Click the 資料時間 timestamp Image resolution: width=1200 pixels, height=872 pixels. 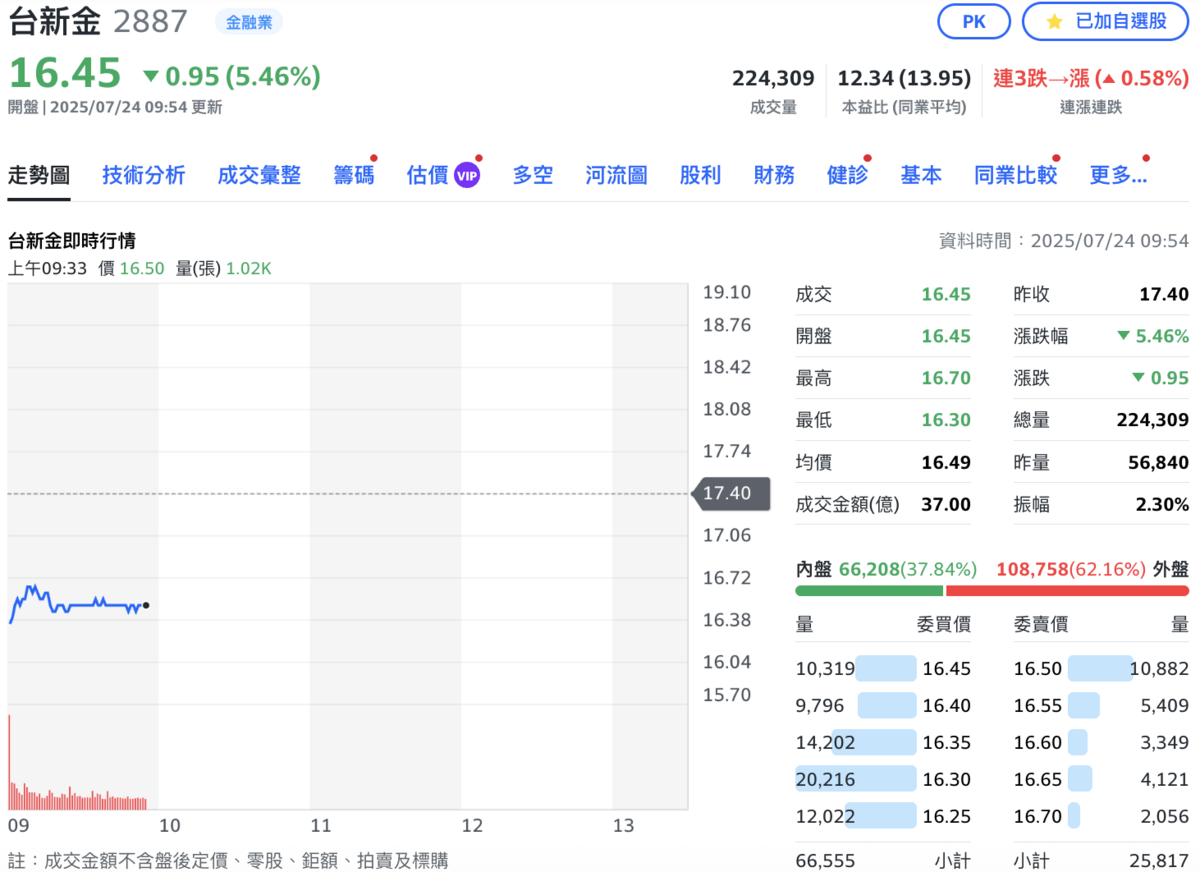[1064, 240]
